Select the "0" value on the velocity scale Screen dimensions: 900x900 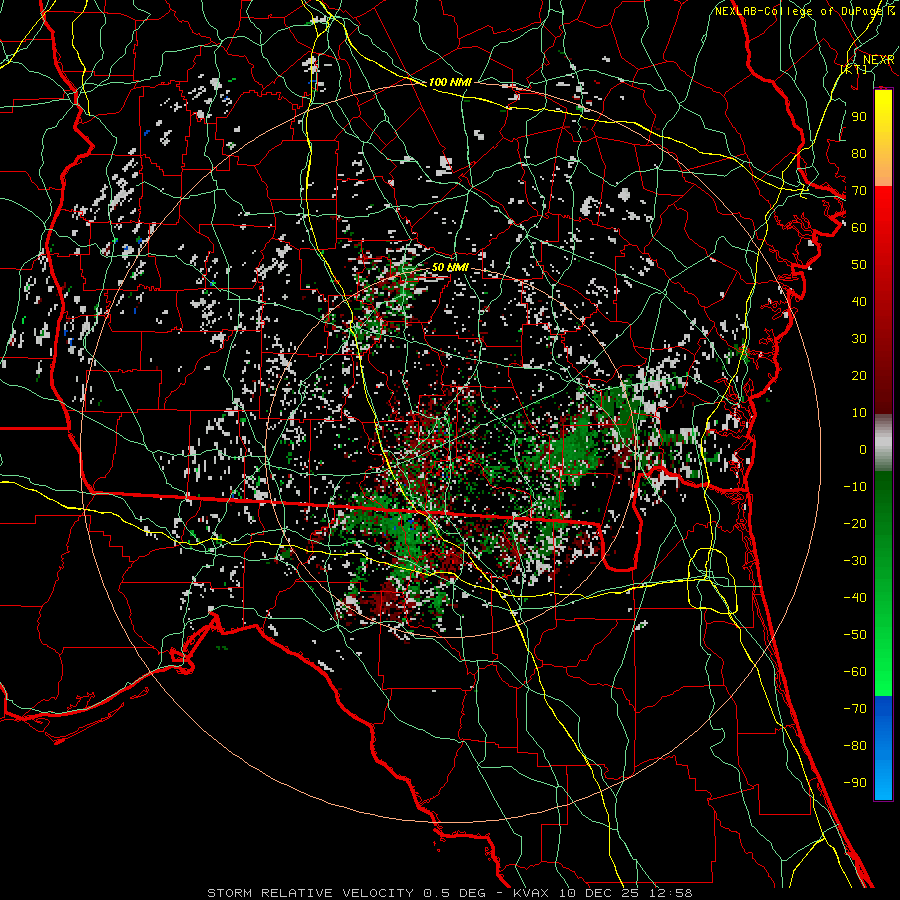pos(863,449)
